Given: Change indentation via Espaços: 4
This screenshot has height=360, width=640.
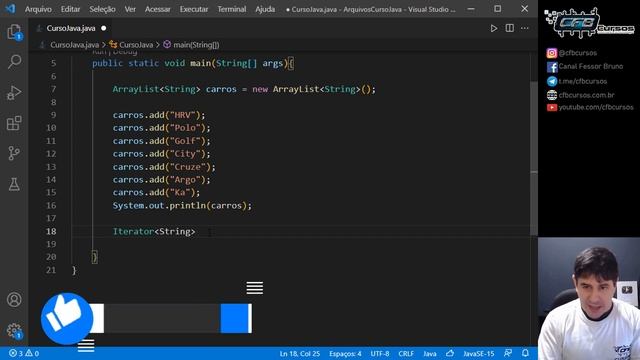Looking at the screenshot, I should pyautogui.click(x=345, y=353).
